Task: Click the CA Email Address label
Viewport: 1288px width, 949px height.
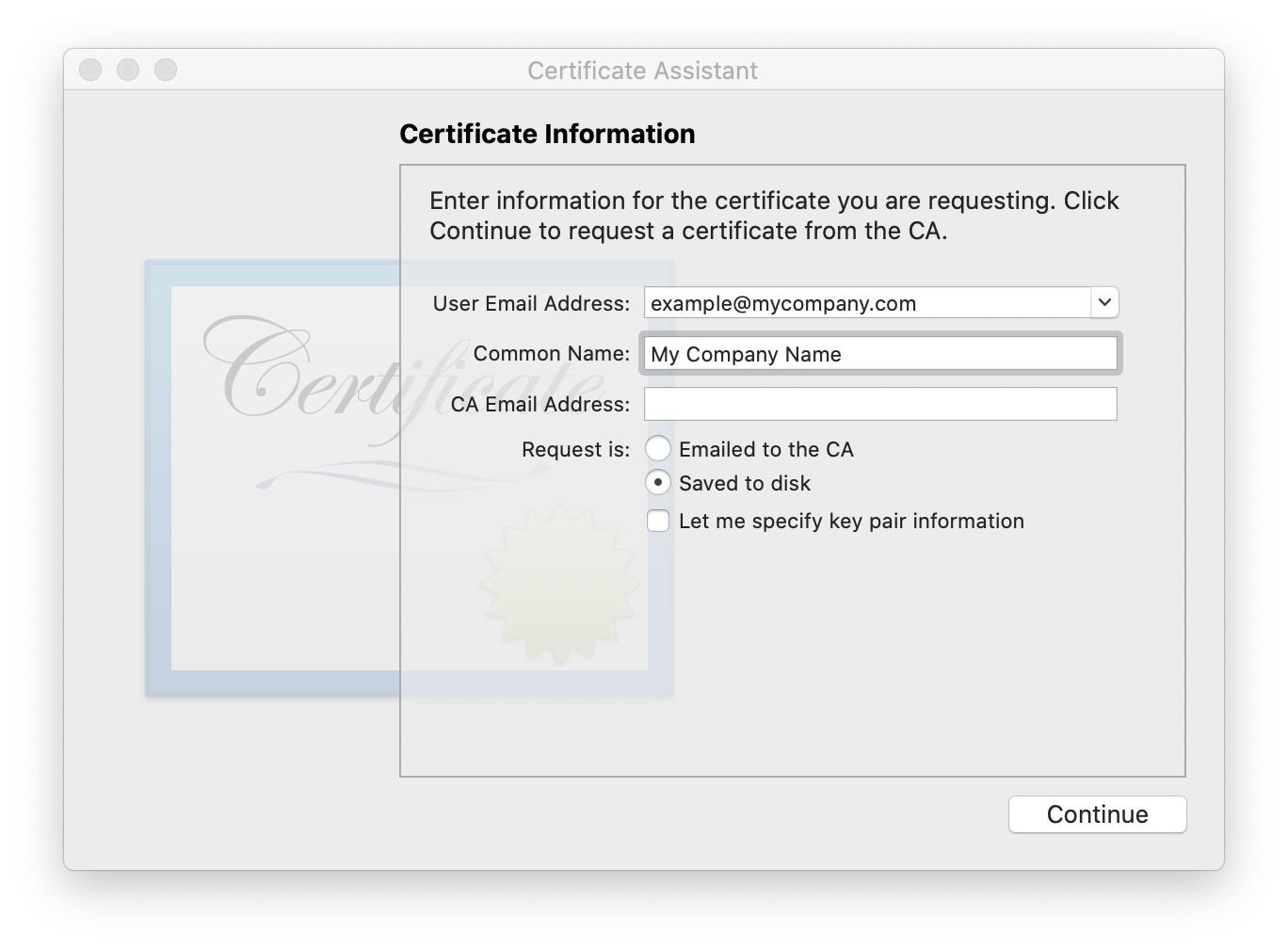Action: point(540,404)
